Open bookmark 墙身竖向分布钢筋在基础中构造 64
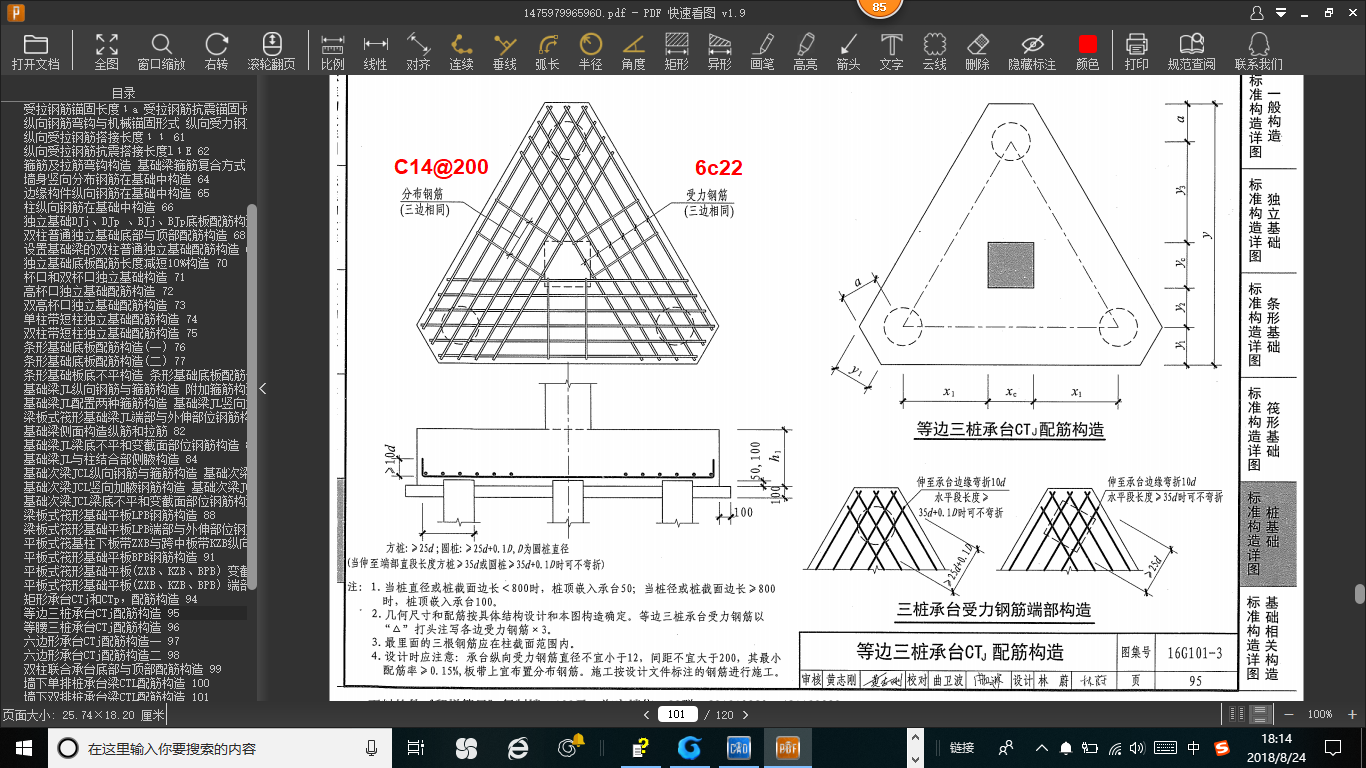The height and width of the screenshot is (768, 1366). tap(116, 179)
